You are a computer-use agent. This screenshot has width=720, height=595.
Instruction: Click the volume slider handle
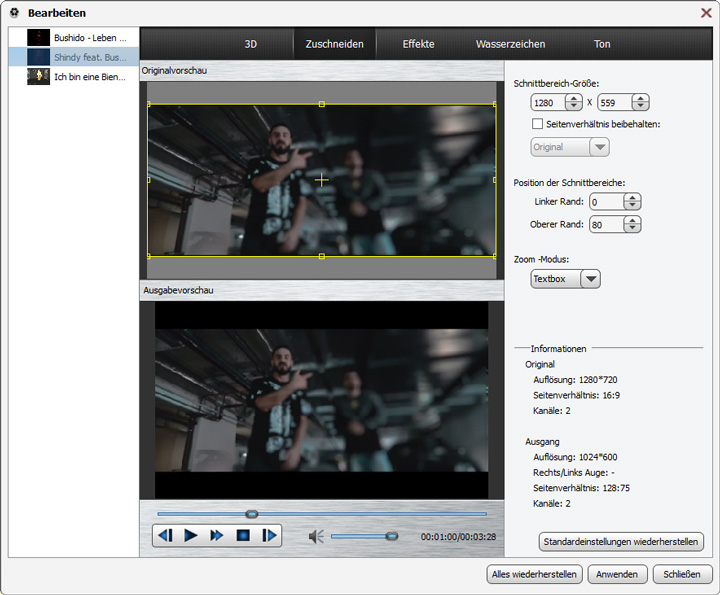coord(392,536)
